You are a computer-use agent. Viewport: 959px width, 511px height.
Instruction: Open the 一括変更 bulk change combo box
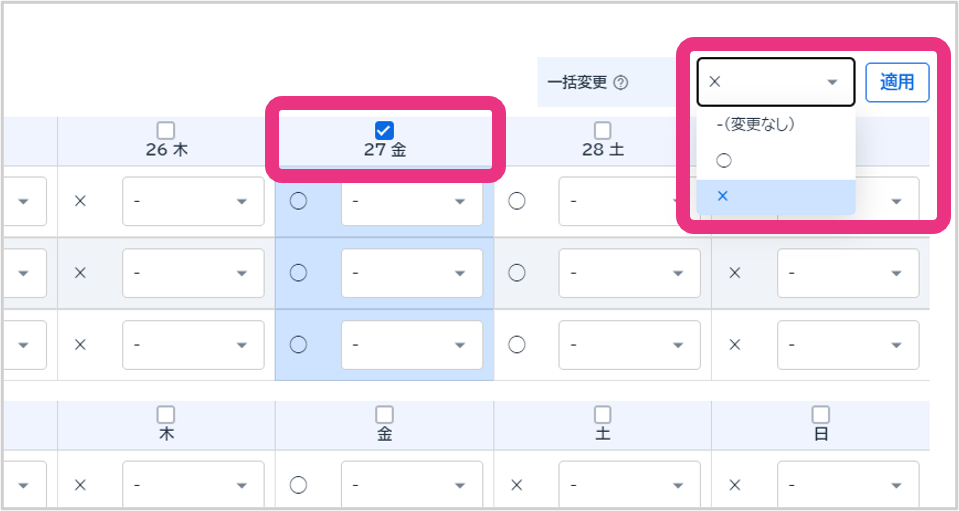coord(775,82)
